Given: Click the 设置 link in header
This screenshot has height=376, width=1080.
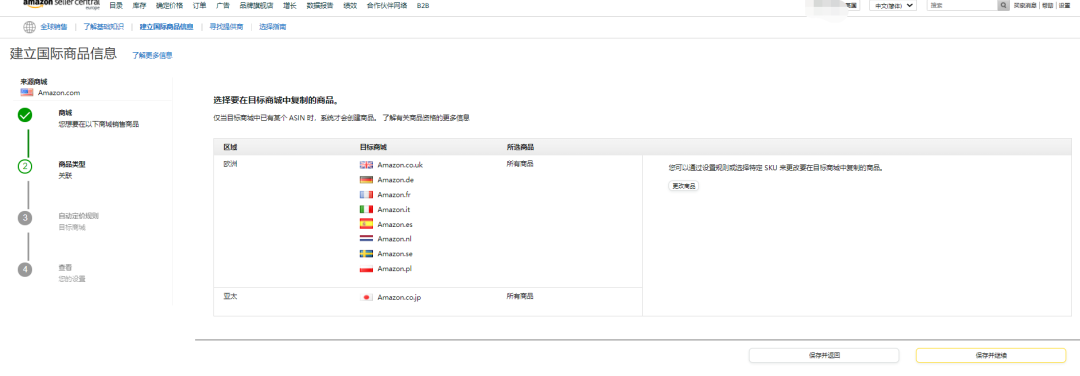Looking at the screenshot, I should click(x=1065, y=6).
